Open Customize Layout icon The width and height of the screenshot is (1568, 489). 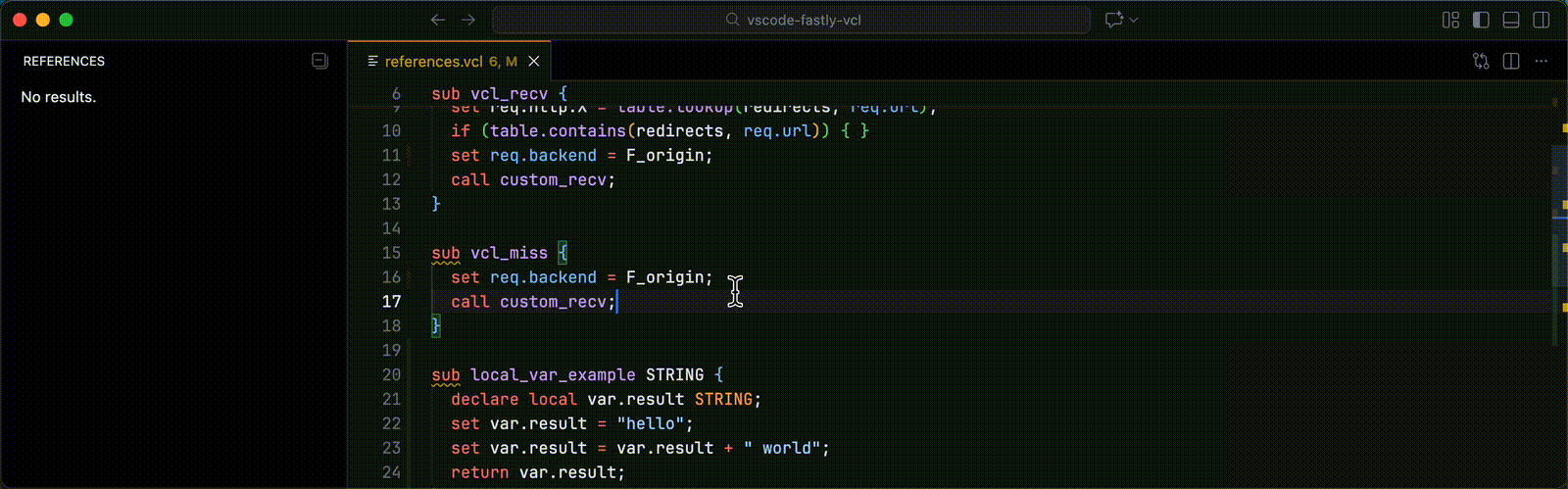click(x=1451, y=20)
